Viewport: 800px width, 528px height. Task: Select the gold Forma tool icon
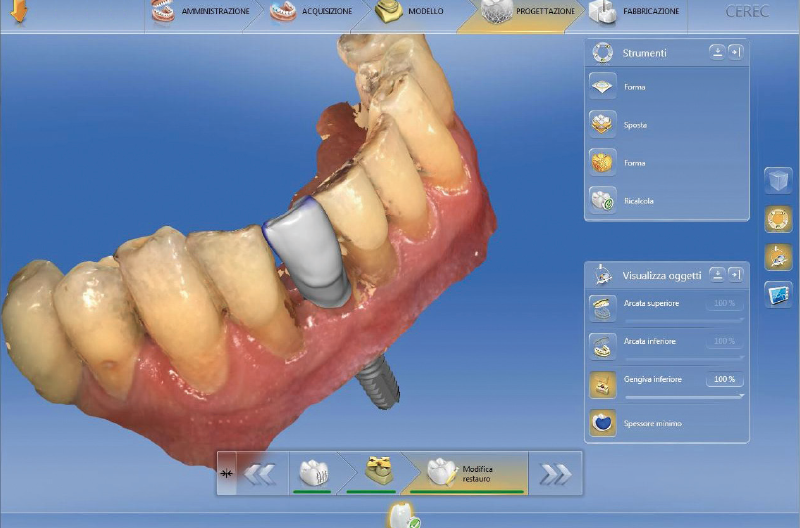(x=603, y=163)
